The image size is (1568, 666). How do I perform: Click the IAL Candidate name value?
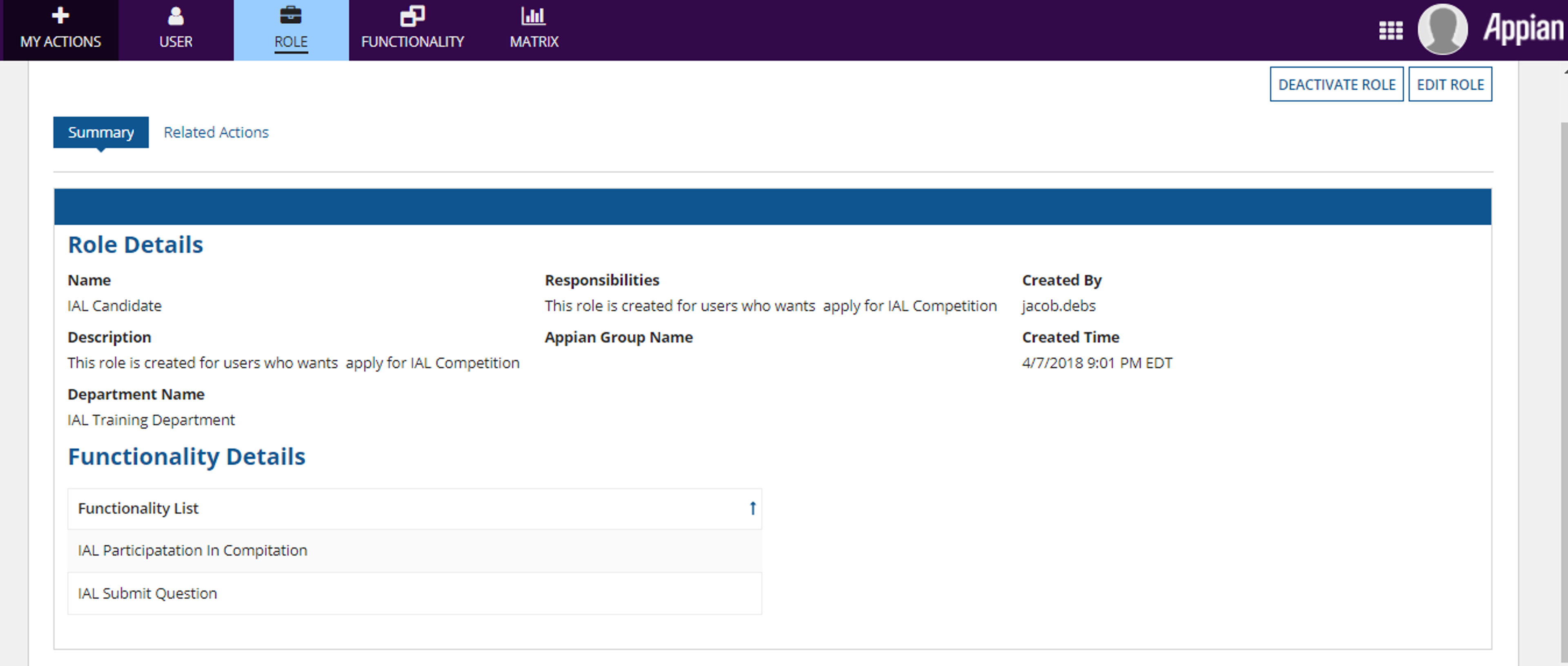(x=114, y=305)
